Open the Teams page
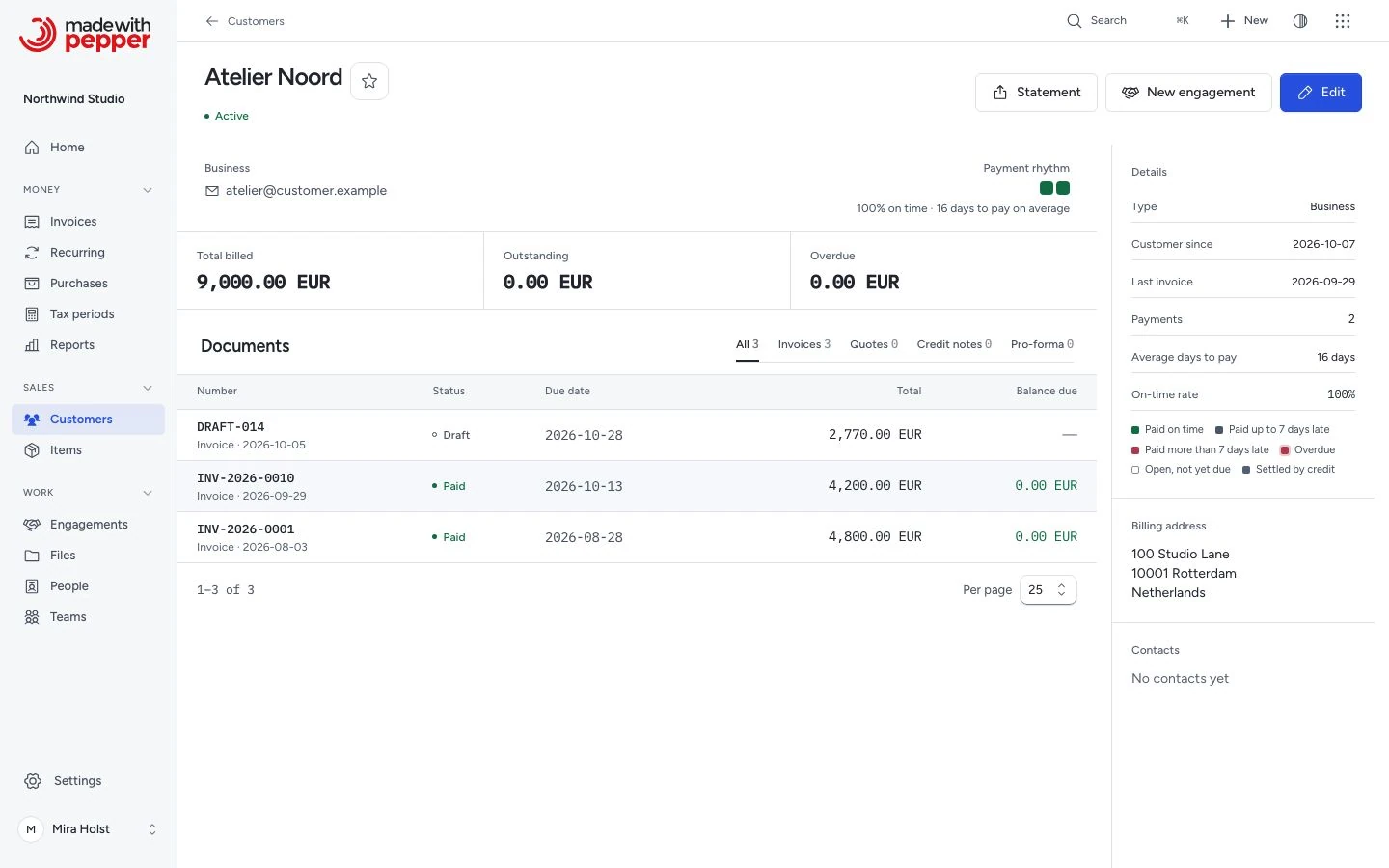The width and height of the screenshot is (1389, 868). 88,617
